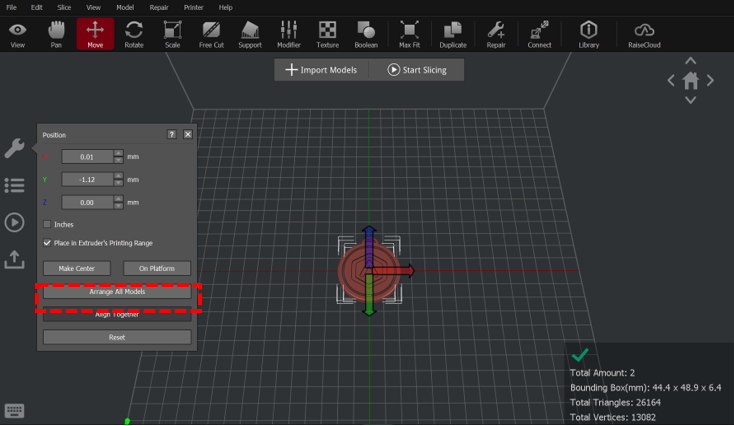
Task: Open the model Library
Action: (x=589, y=33)
